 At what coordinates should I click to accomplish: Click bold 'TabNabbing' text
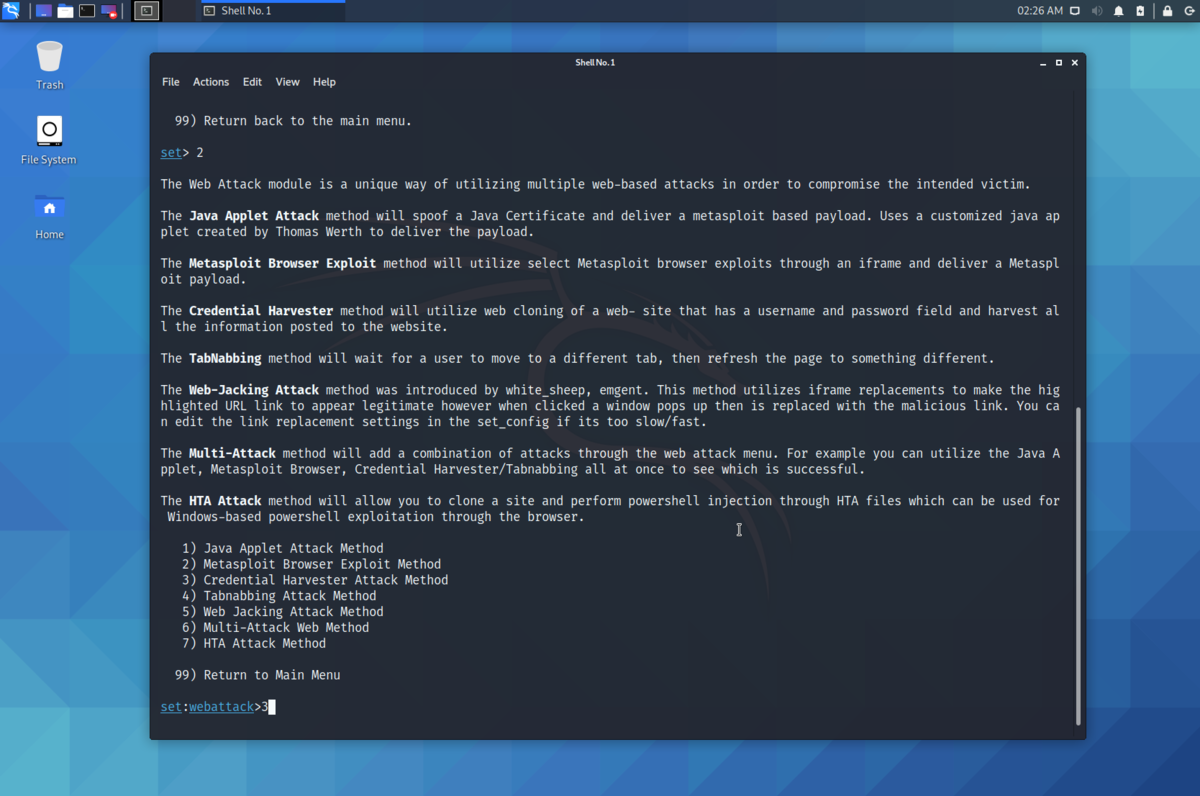tap(225, 358)
